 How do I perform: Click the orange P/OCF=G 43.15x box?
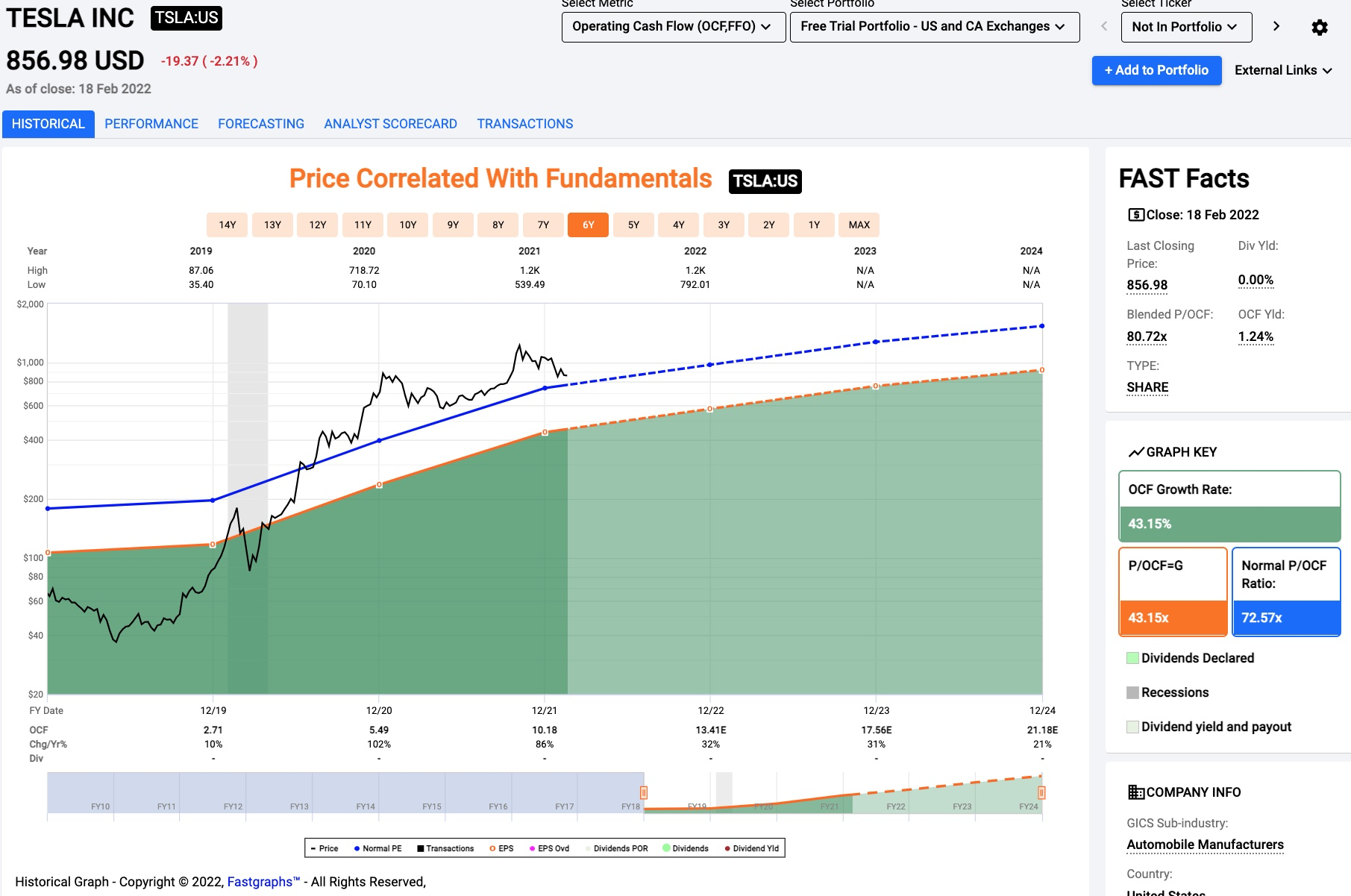[x=1173, y=592]
